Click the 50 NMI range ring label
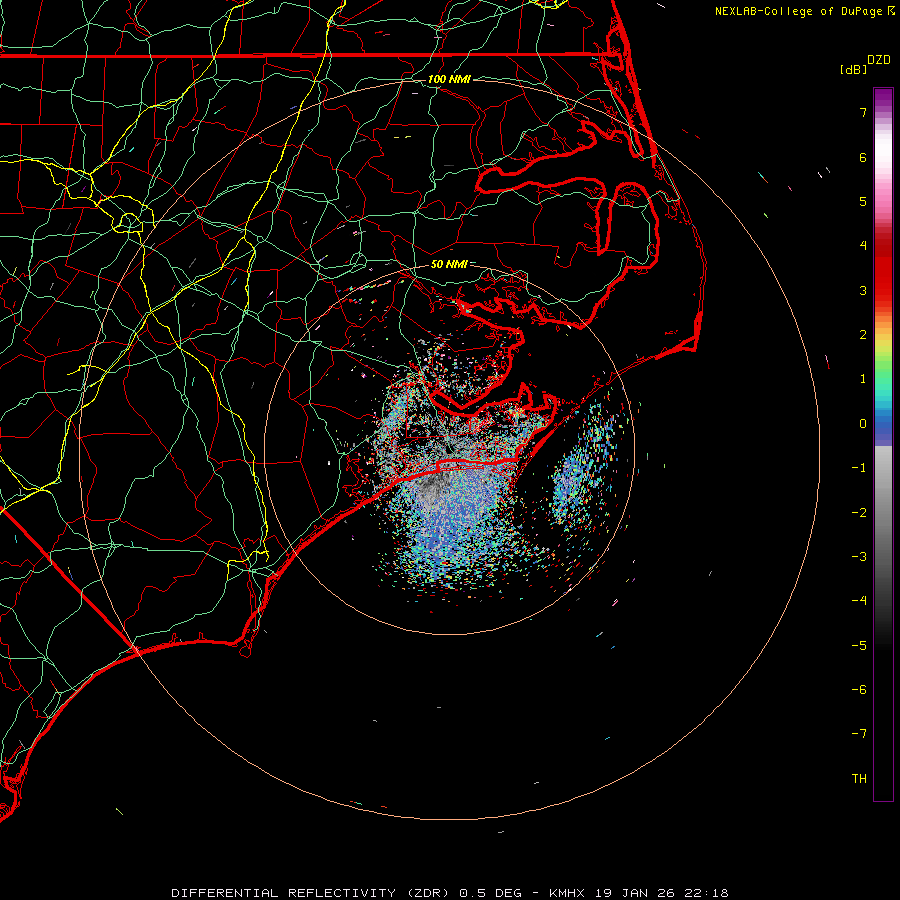Image resolution: width=900 pixels, height=900 pixels. pyautogui.click(x=449, y=264)
